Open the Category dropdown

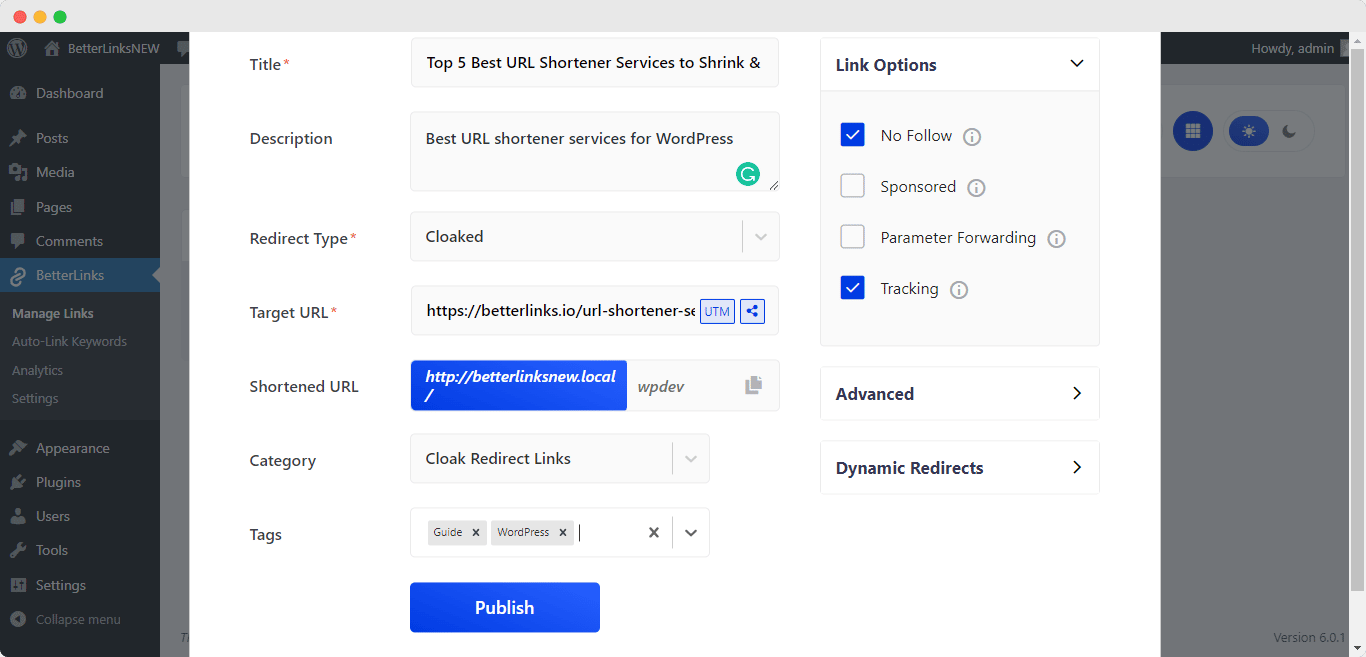pos(690,459)
